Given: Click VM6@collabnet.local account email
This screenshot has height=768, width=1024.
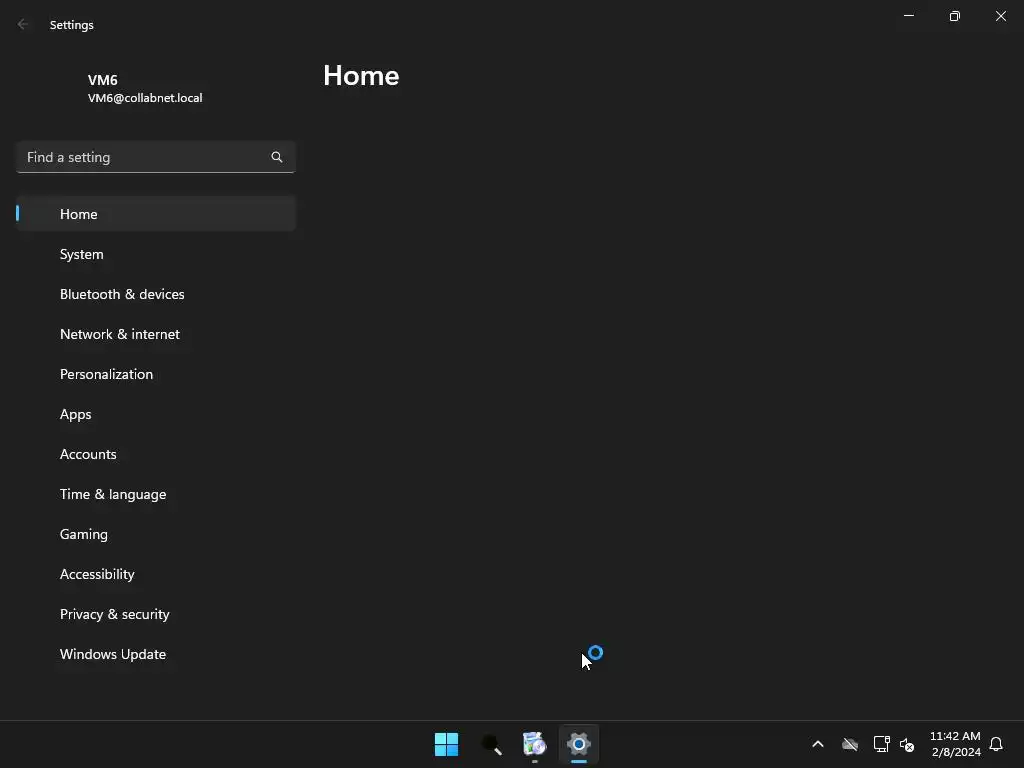Looking at the screenshot, I should [x=145, y=98].
